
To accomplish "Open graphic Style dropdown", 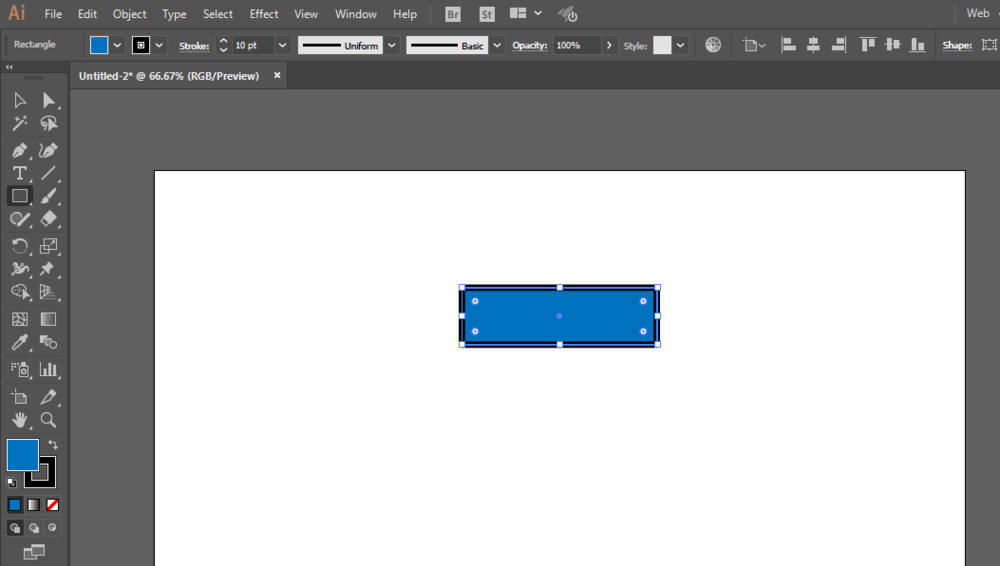I will tap(680, 45).
